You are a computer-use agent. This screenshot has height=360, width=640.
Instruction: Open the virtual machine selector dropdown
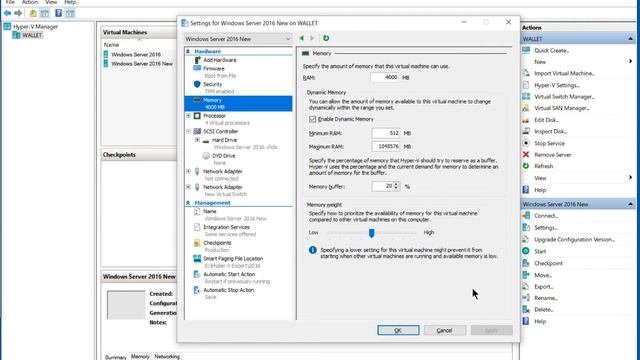tap(238, 39)
